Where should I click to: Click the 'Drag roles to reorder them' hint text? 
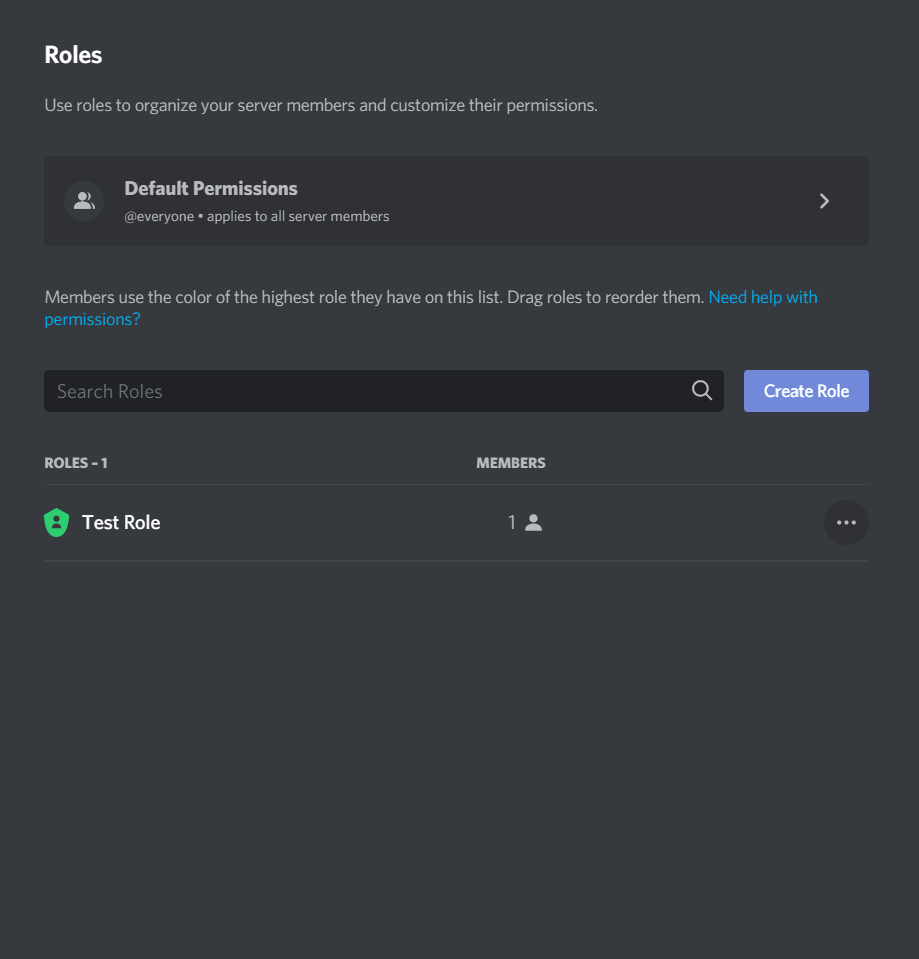click(605, 297)
